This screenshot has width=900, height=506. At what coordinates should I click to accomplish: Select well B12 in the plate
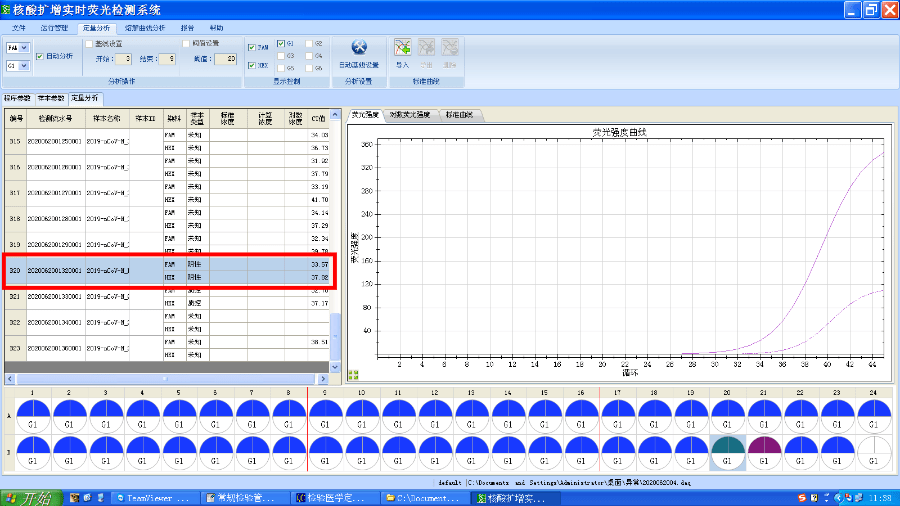point(435,452)
